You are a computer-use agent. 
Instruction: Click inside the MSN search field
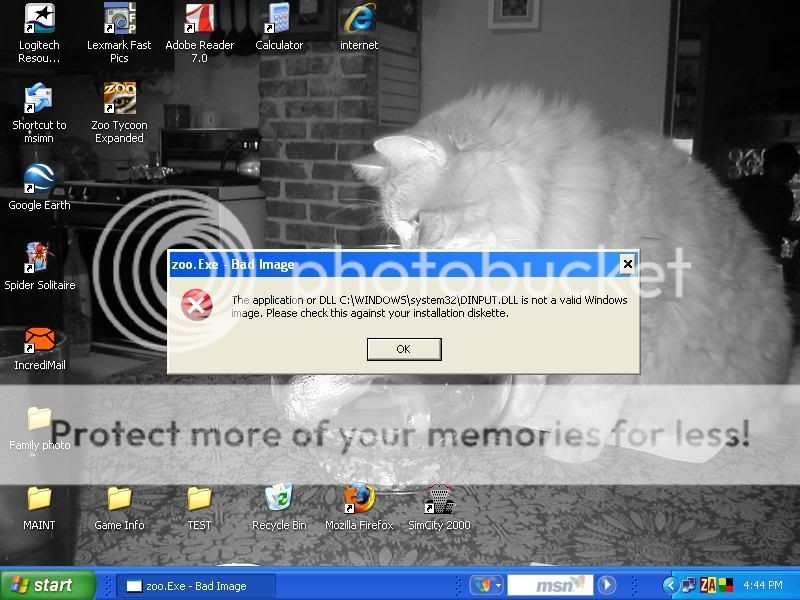click(549, 585)
